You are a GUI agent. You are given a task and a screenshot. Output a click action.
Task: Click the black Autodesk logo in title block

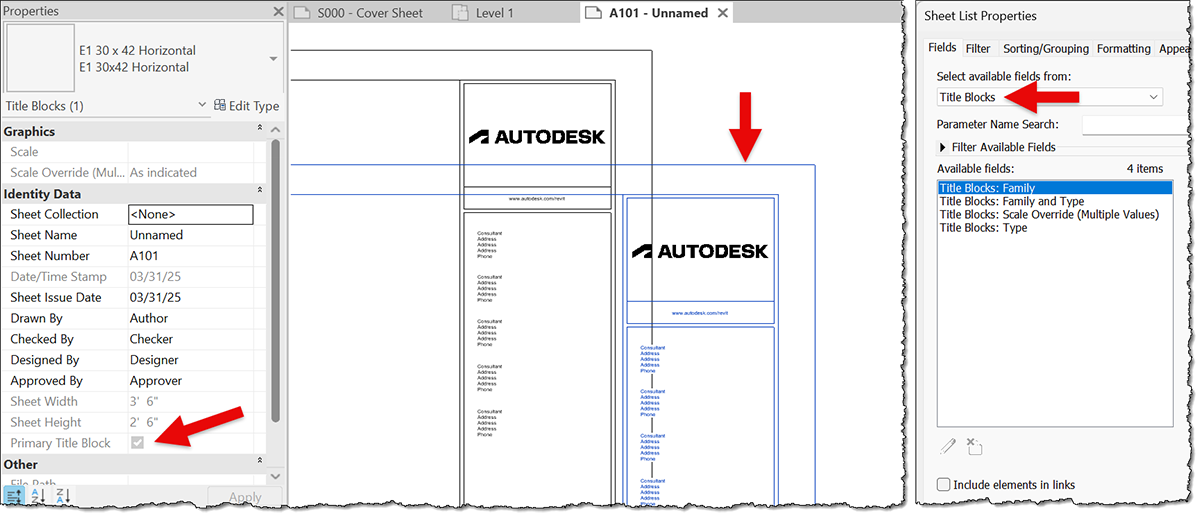pyautogui.click(x=537, y=136)
